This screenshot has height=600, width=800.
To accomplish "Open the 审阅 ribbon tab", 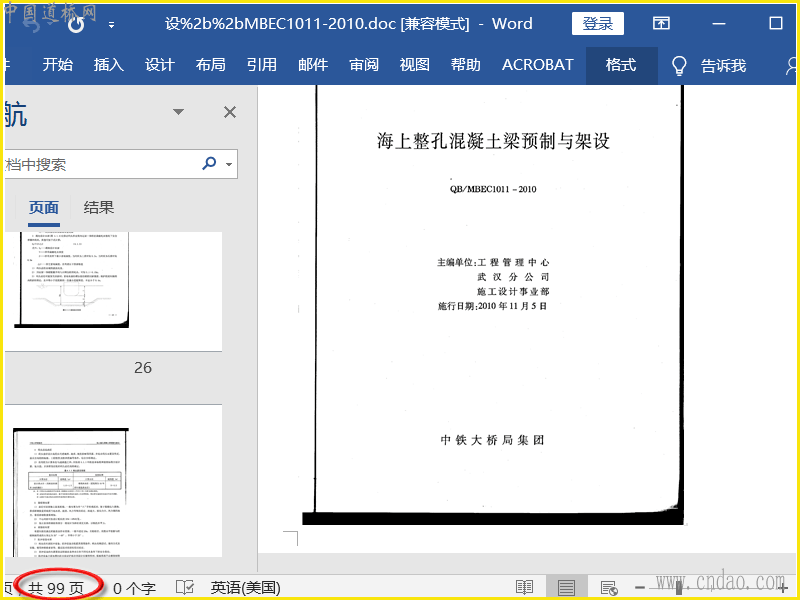I will click(x=364, y=65).
